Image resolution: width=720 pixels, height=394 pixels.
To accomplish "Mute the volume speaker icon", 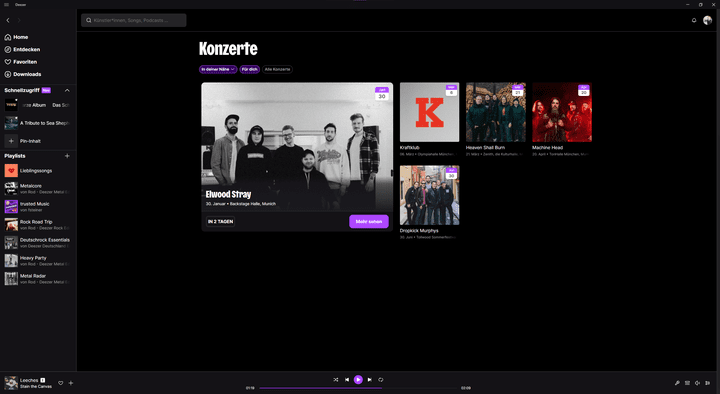I will pyautogui.click(x=698, y=383).
